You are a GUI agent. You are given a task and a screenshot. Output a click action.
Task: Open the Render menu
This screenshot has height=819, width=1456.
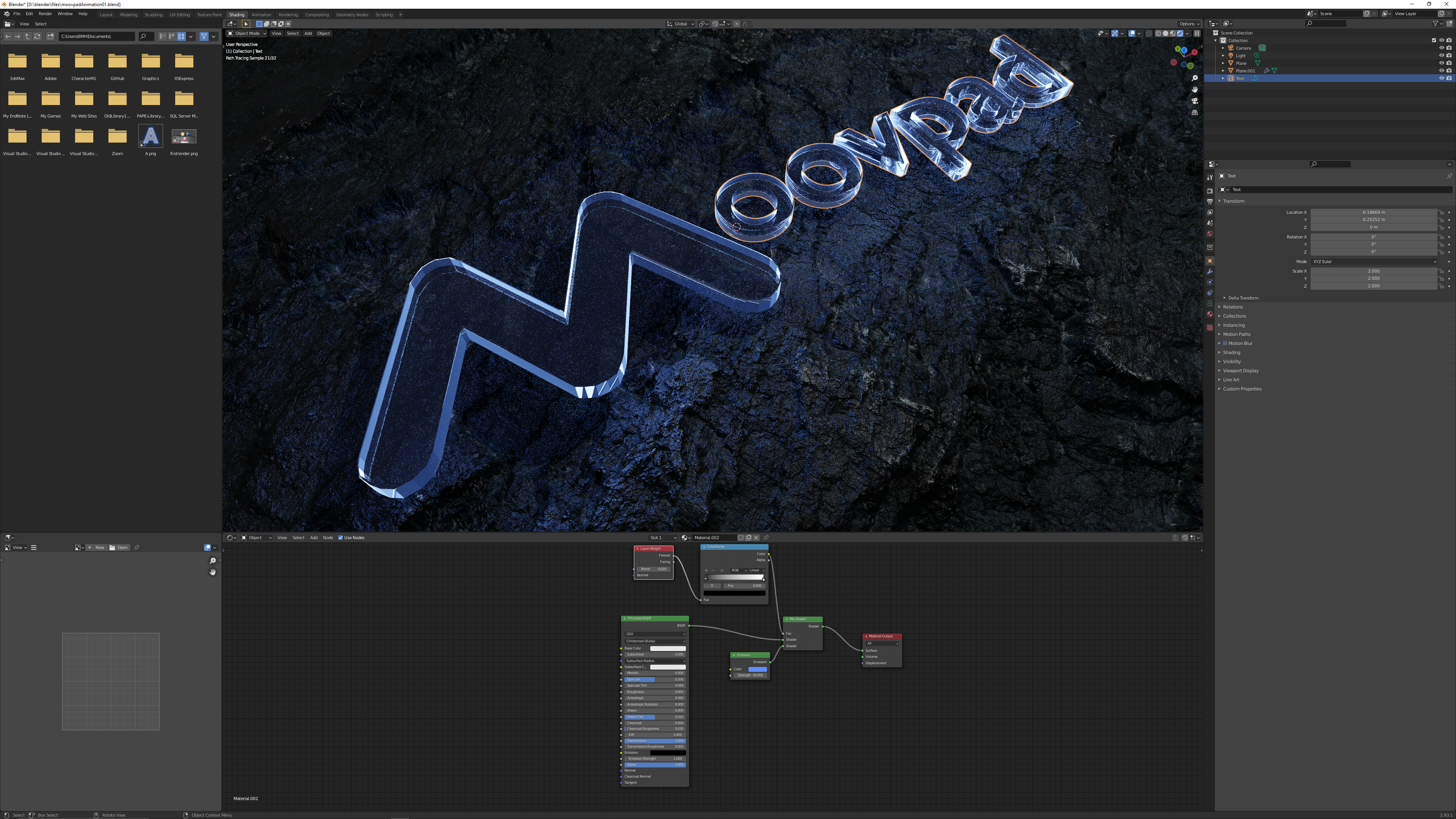click(45, 14)
